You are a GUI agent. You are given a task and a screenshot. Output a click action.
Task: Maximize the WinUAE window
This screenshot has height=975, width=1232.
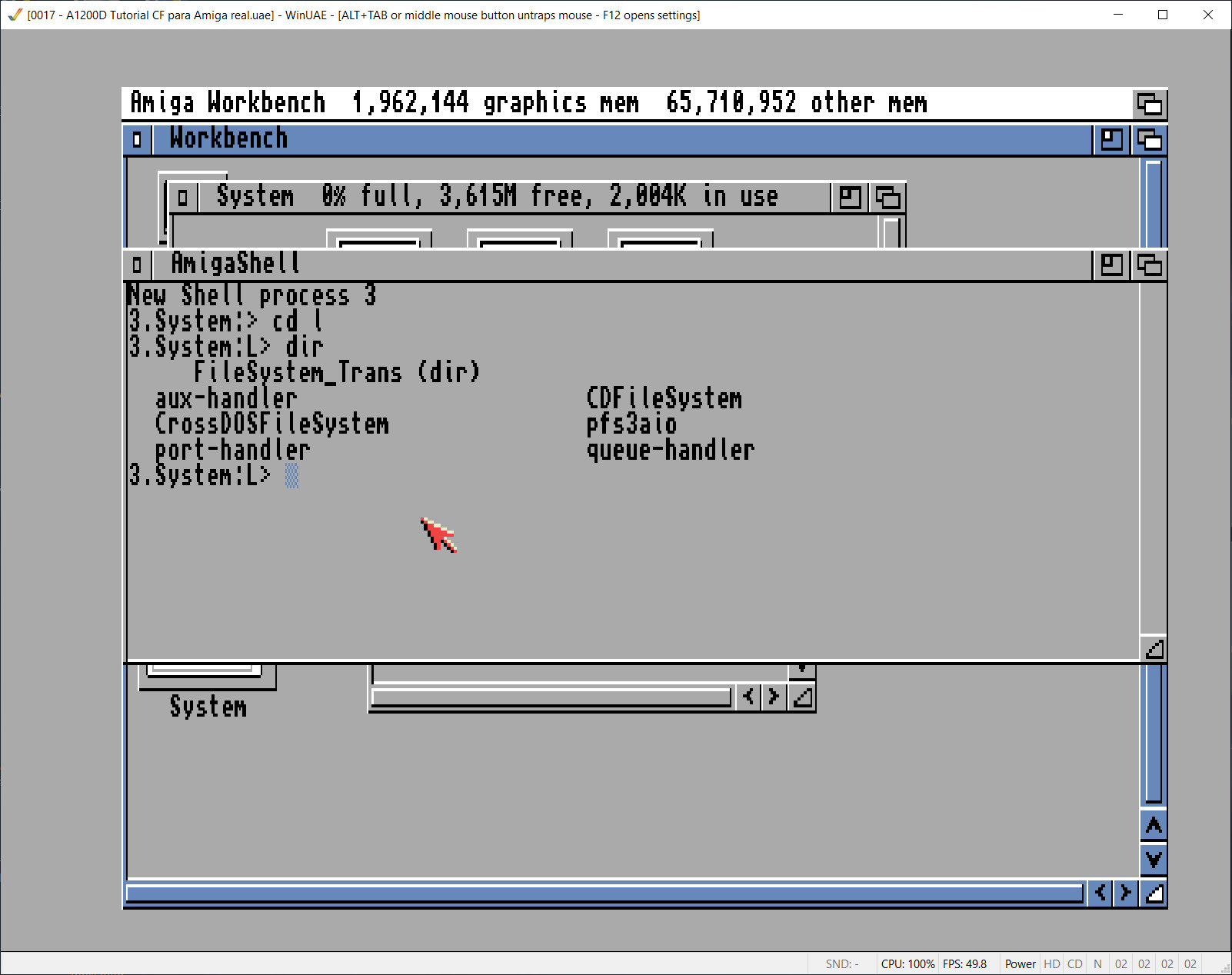(x=1163, y=15)
